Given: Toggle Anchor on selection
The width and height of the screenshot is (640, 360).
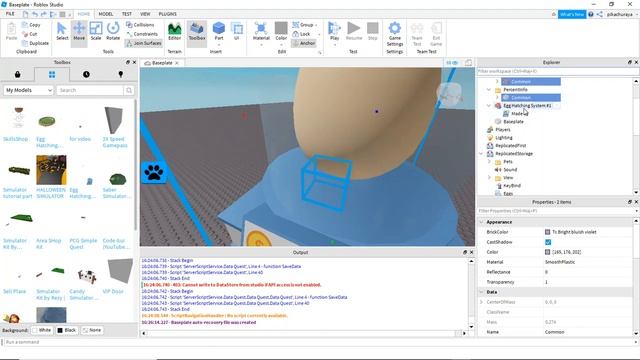Looking at the screenshot, I should 304,43.
